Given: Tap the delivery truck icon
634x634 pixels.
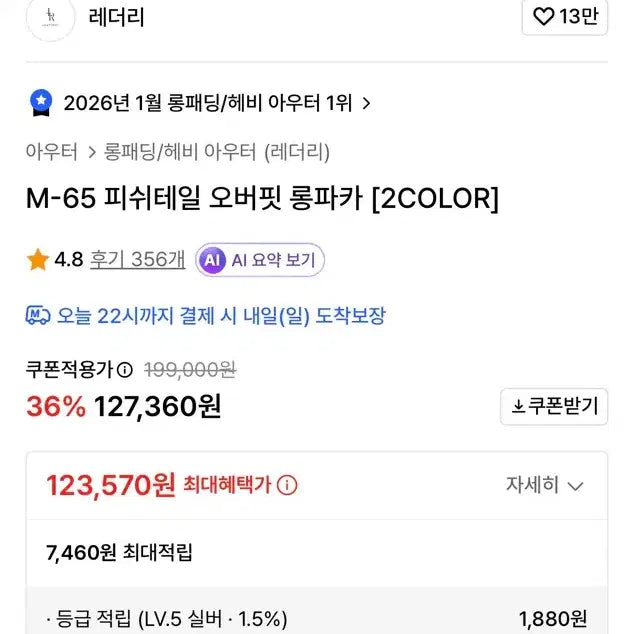Looking at the screenshot, I should [x=38, y=316].
